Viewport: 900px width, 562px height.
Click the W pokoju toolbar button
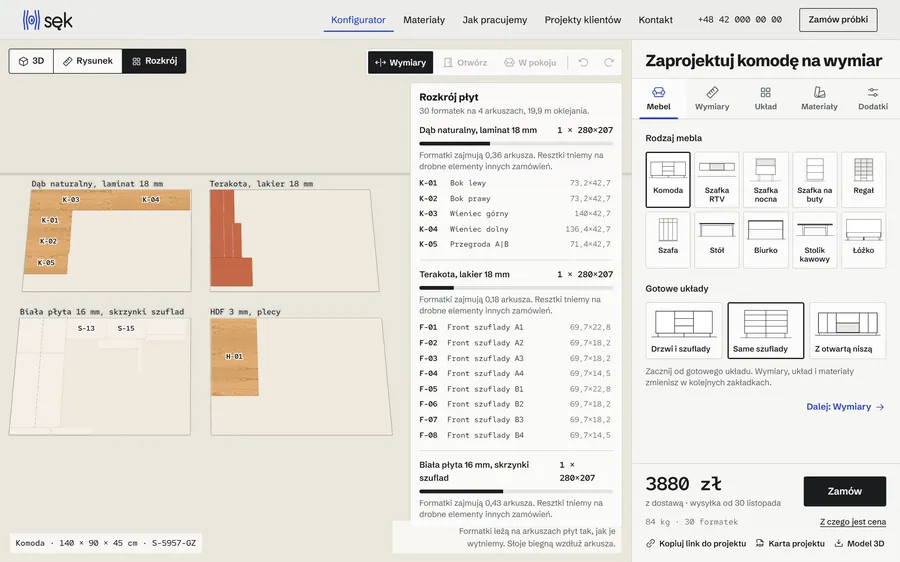530,63
